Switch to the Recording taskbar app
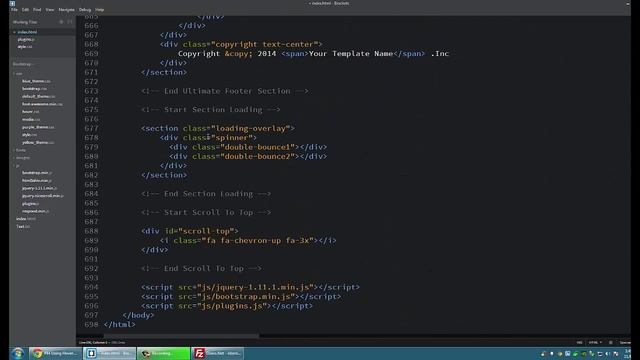Image resolution: width=640 pixels, height=360 pixels. click(x=163, y=353)
